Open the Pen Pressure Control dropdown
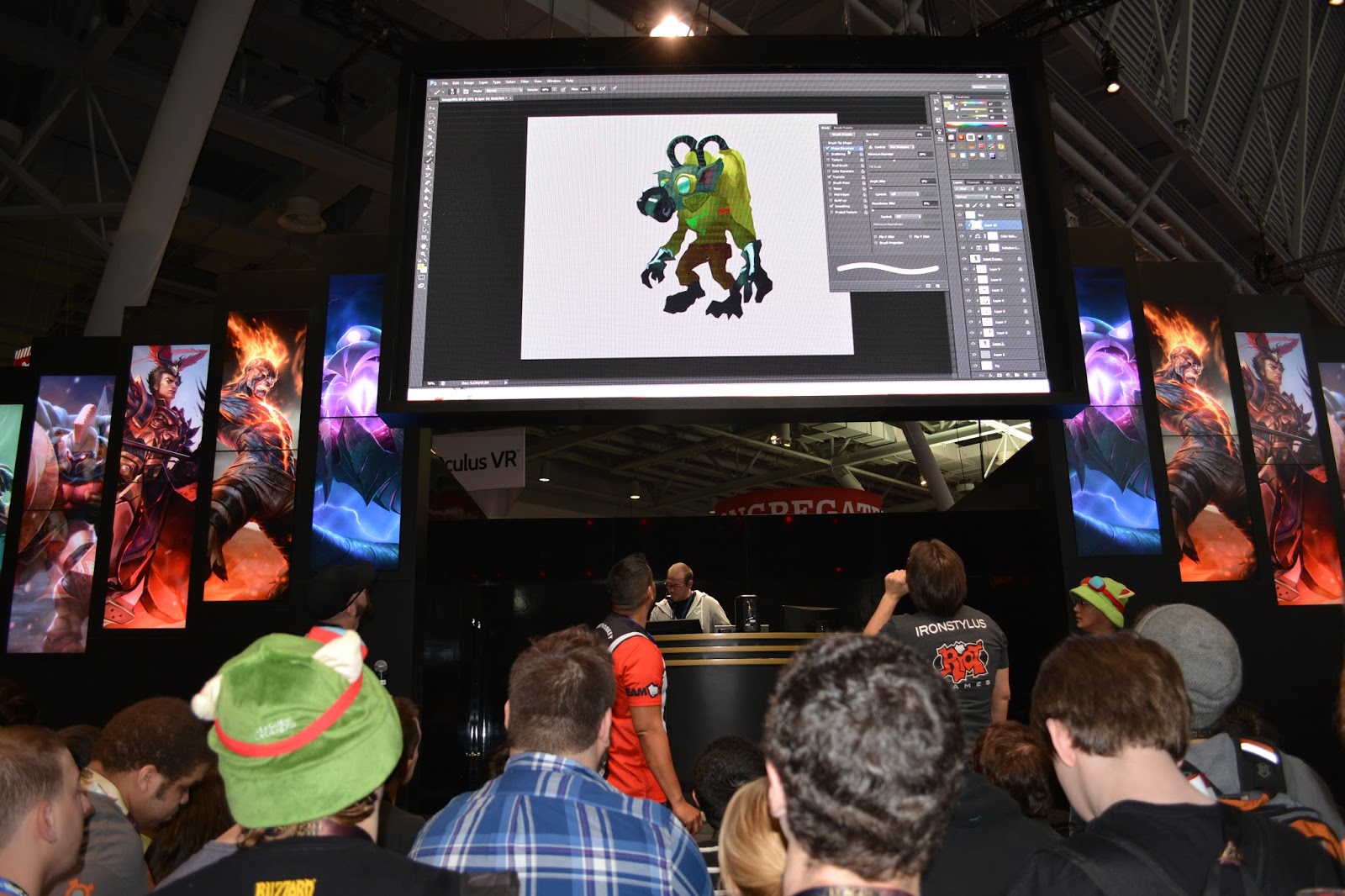Image resolution: width=1345 pixels, height=896 pixels. 901,147
